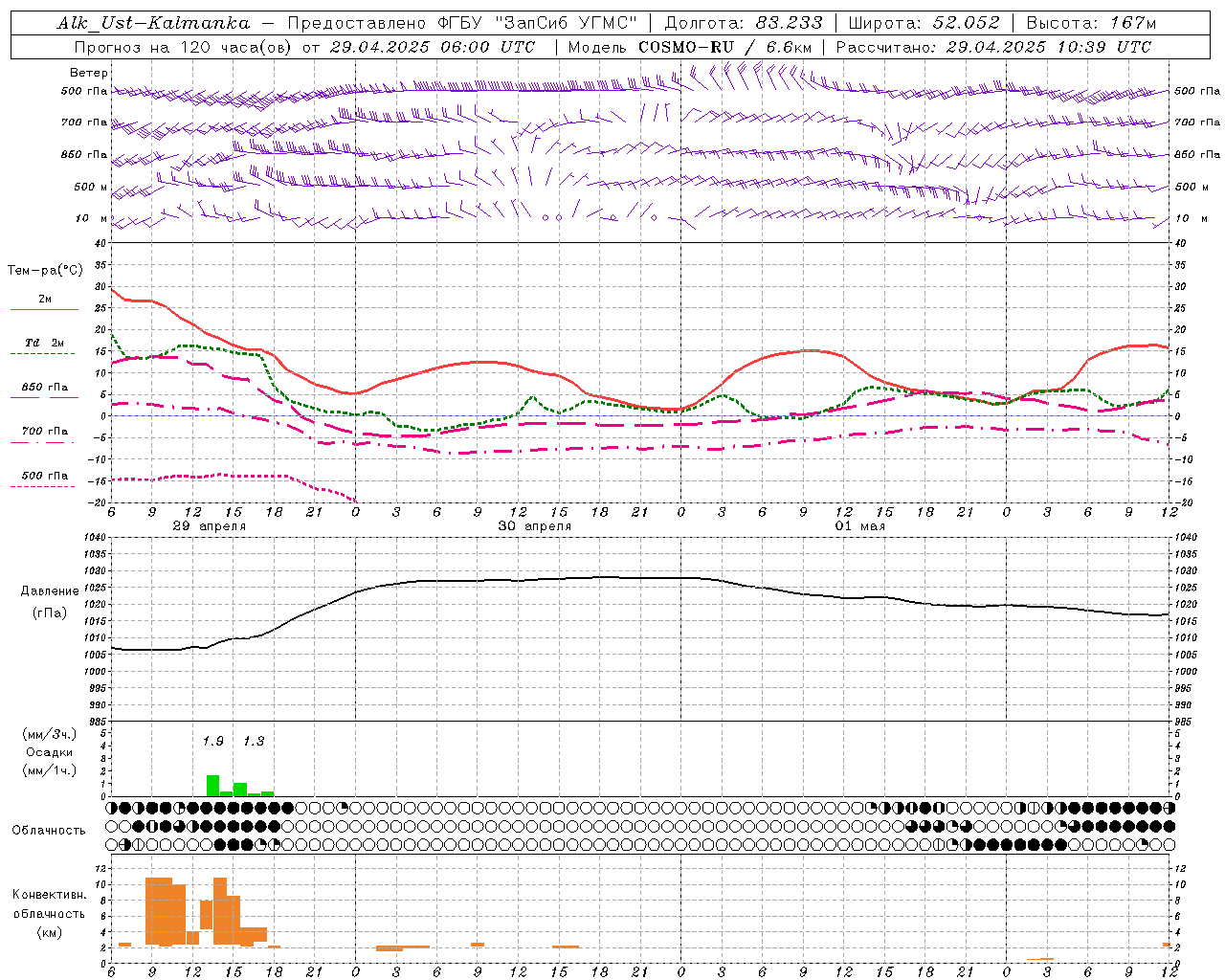The height and width of the screenshot is (980, 1225).
Task: Click the 1.3 precipitation amount value
Action: 254,741
